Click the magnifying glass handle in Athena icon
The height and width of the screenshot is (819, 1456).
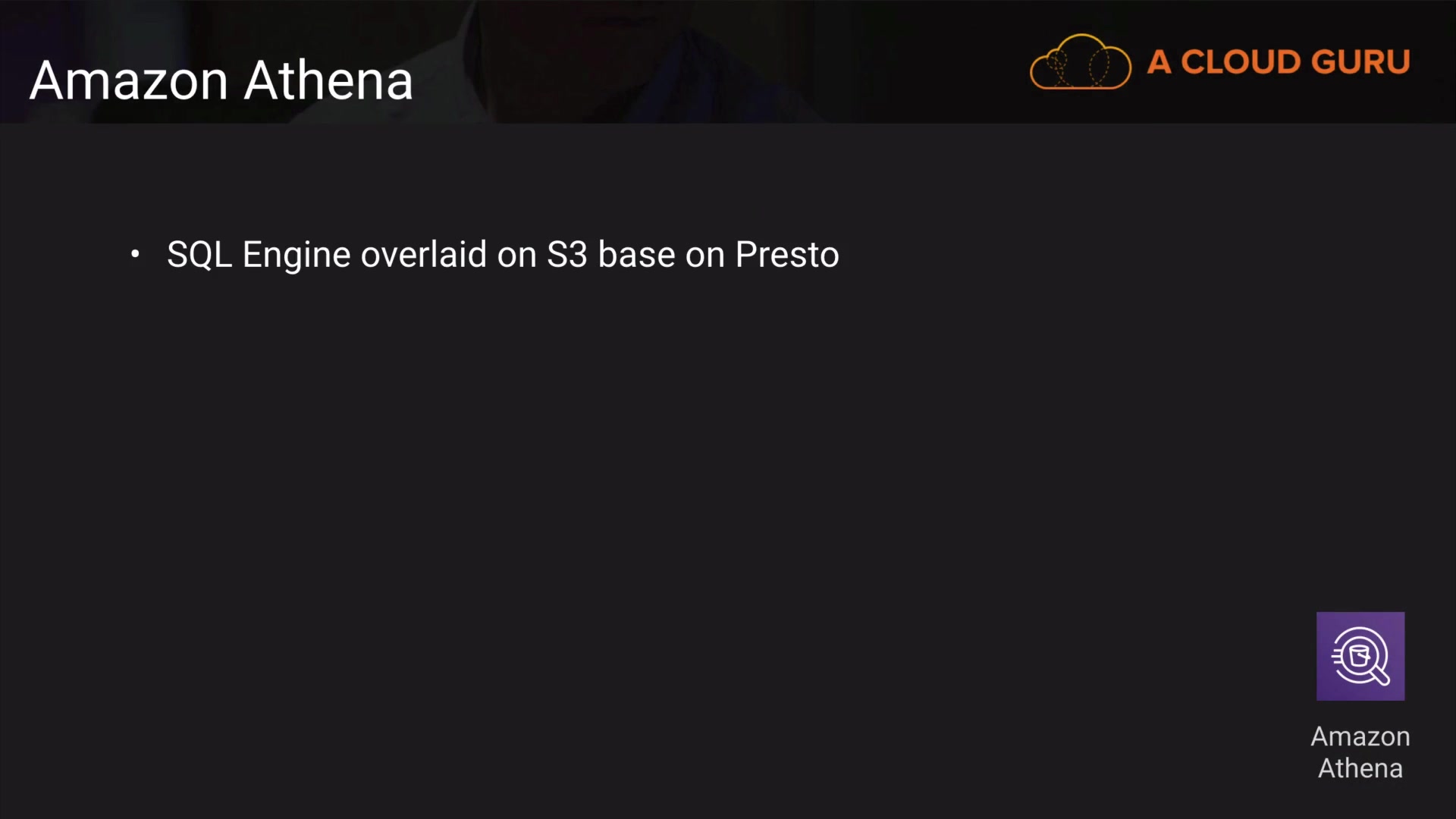1380,675
